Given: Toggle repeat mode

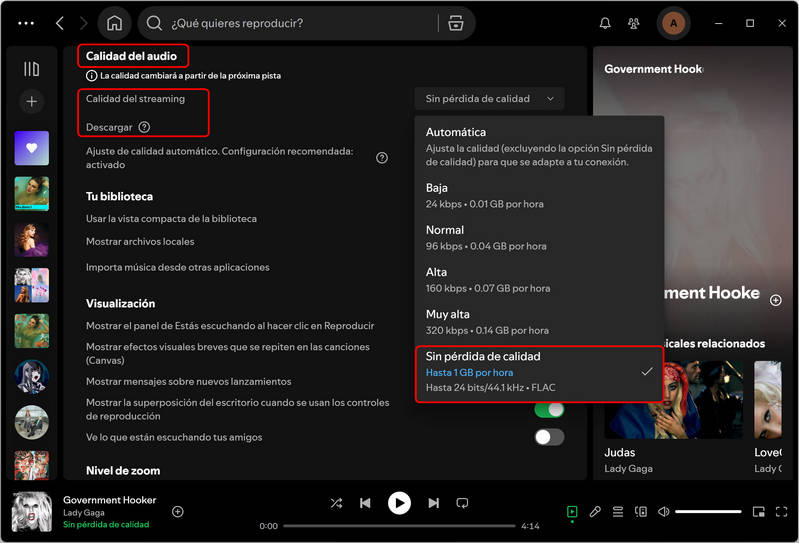Looking at the screenshot, I should [462, 503].
